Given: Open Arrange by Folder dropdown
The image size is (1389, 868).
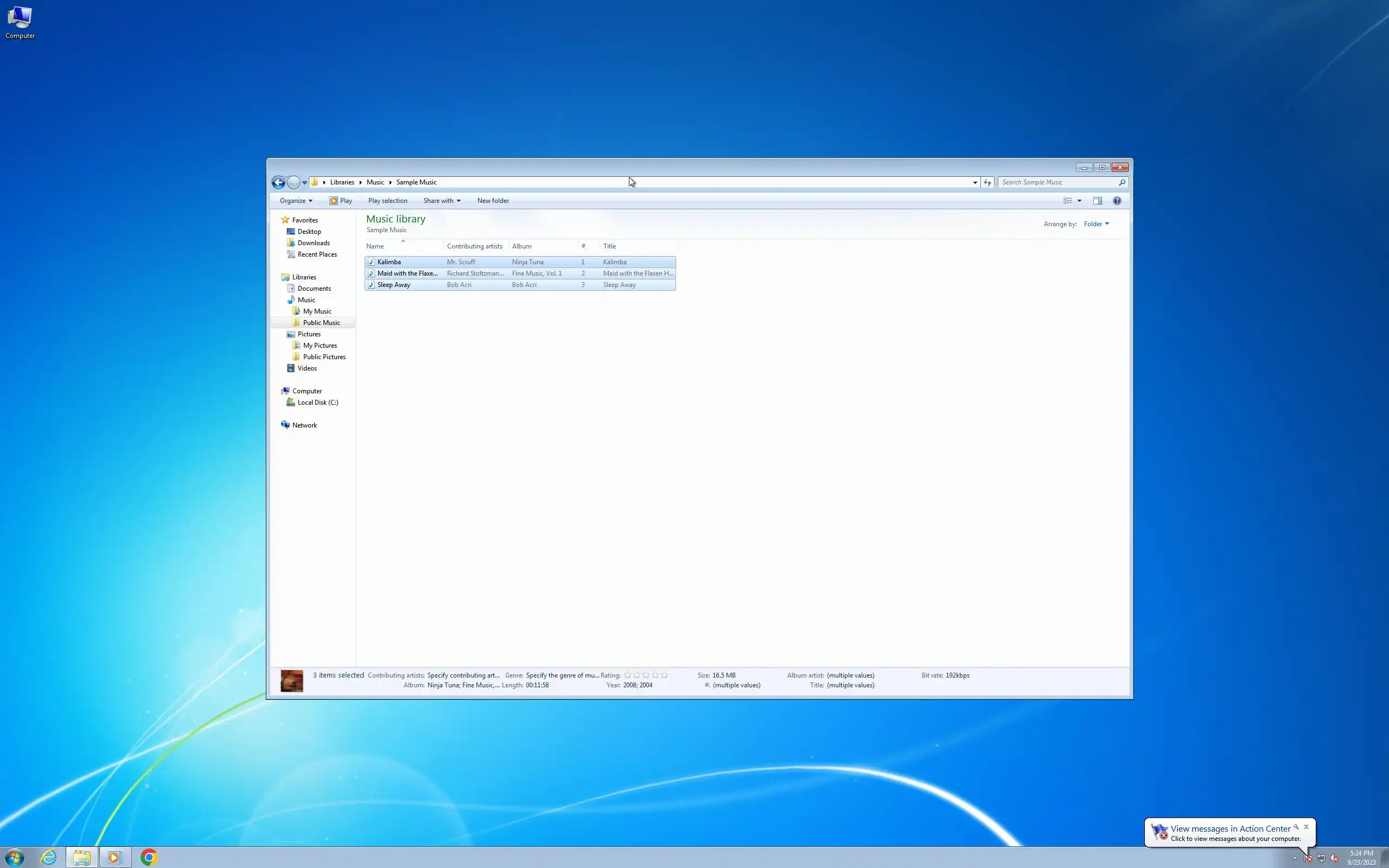Looking at the screenshot, I should coord(1095,224).
